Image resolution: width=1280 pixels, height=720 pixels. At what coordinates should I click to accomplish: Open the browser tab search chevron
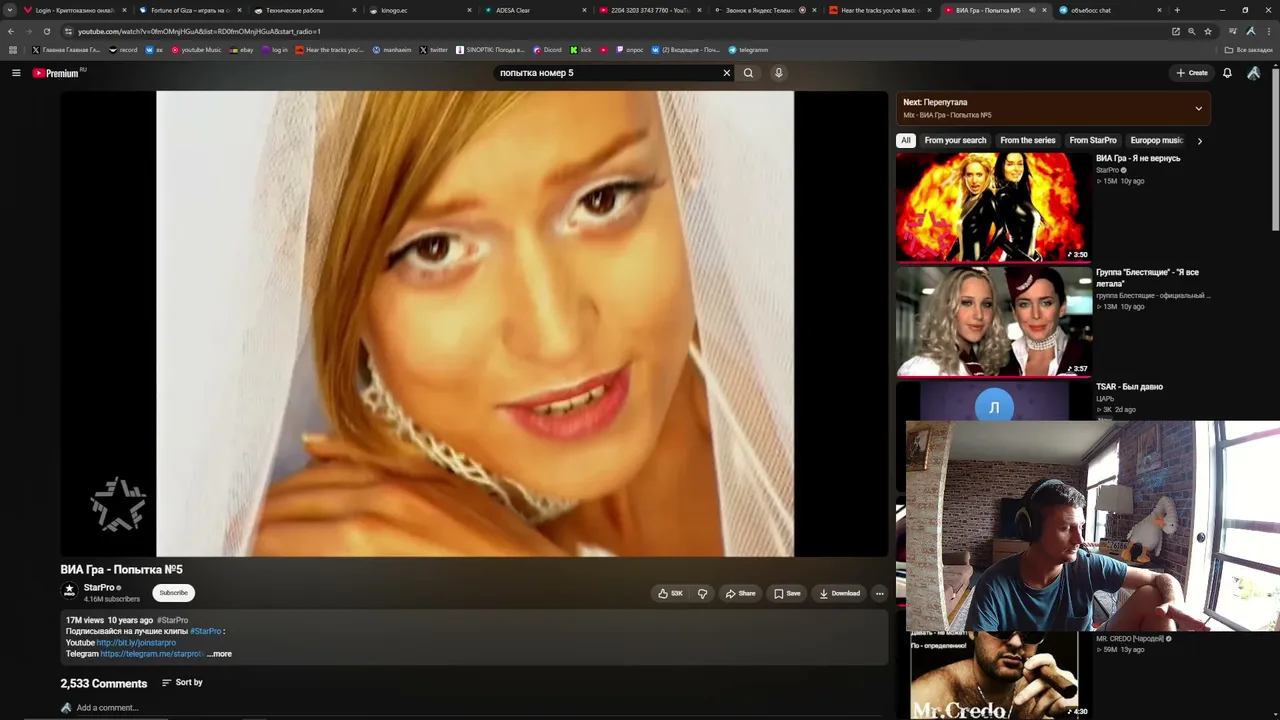pos(11,10)
